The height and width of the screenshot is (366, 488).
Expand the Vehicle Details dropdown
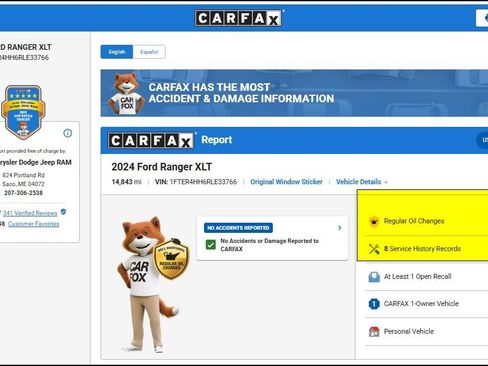362,182
